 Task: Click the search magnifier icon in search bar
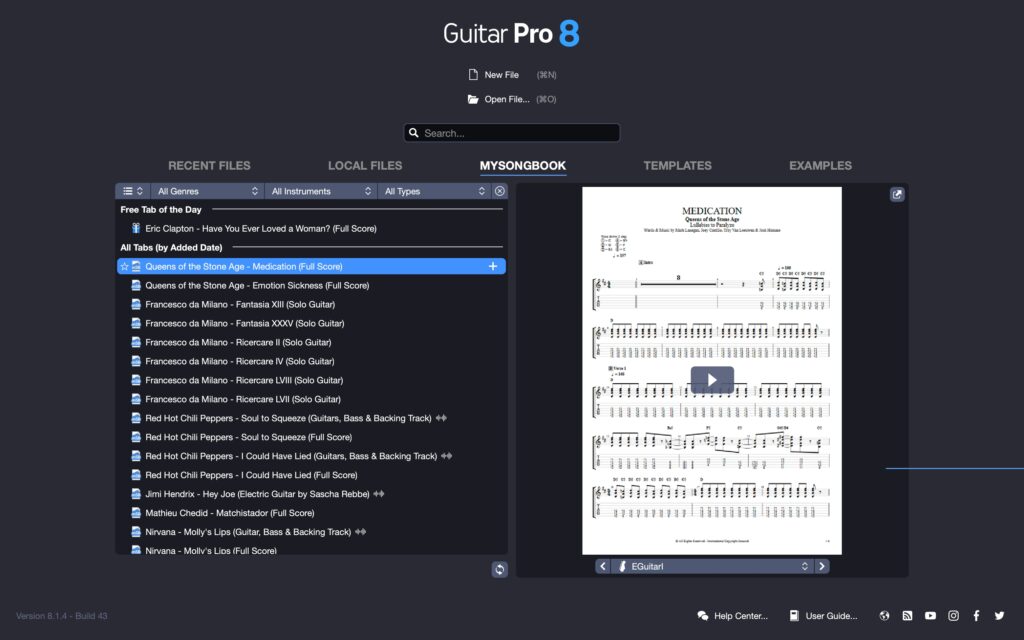tap(414, 132)
